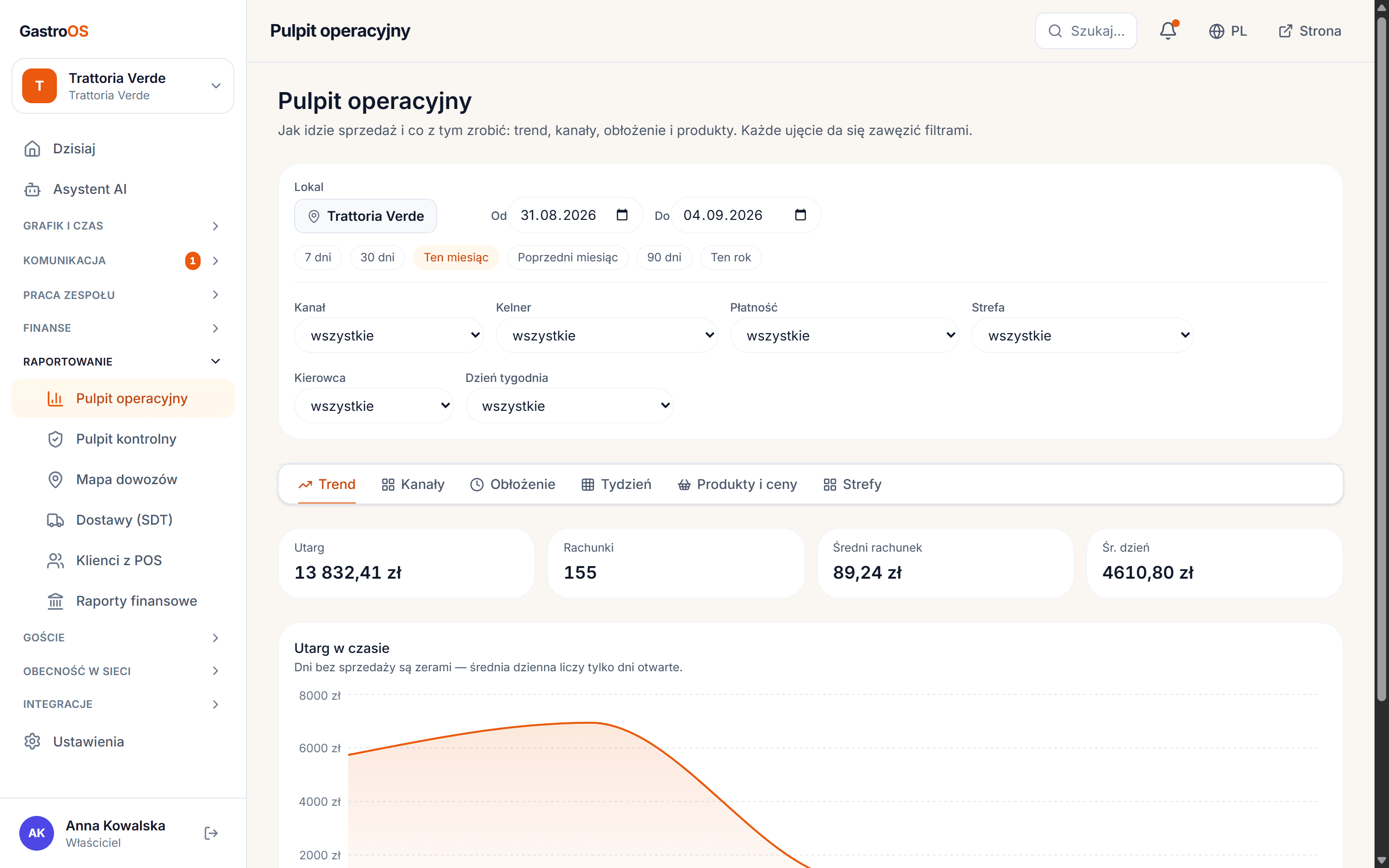This screenshot has width=1389, height=868.
Task: Click the Szukaj search field
Action: pyautogui.click(x=1086, y=31)
